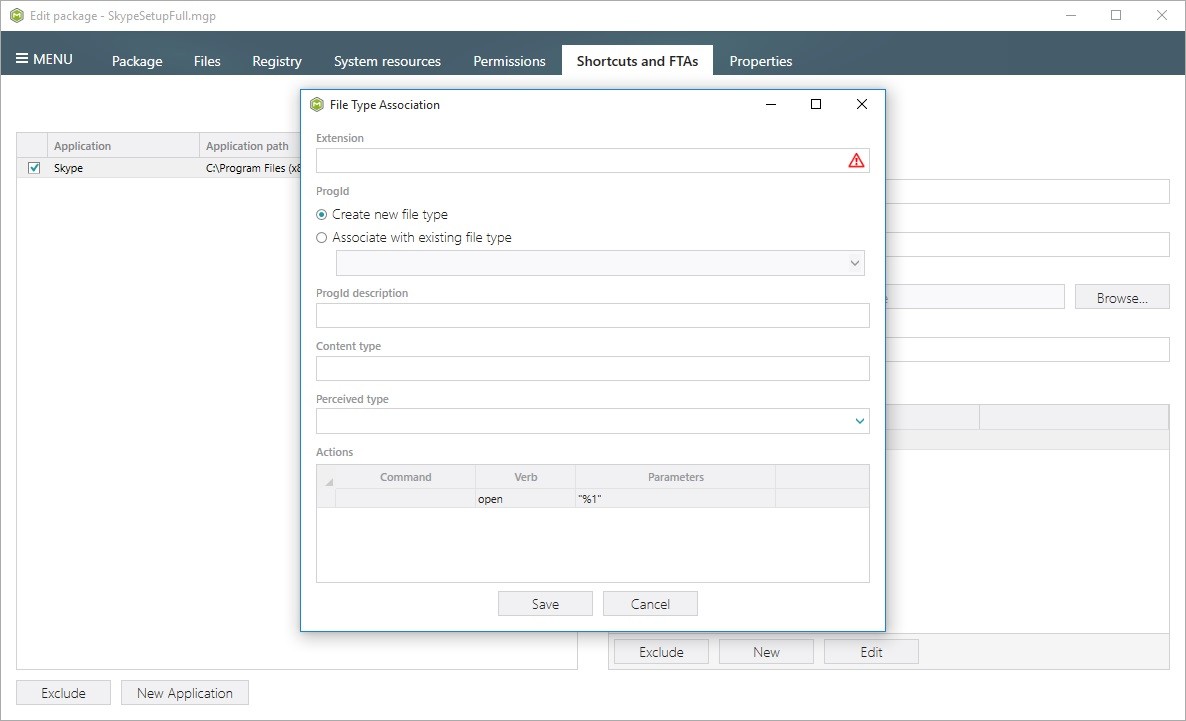Click the Edit package window app icon

(17, 16)
